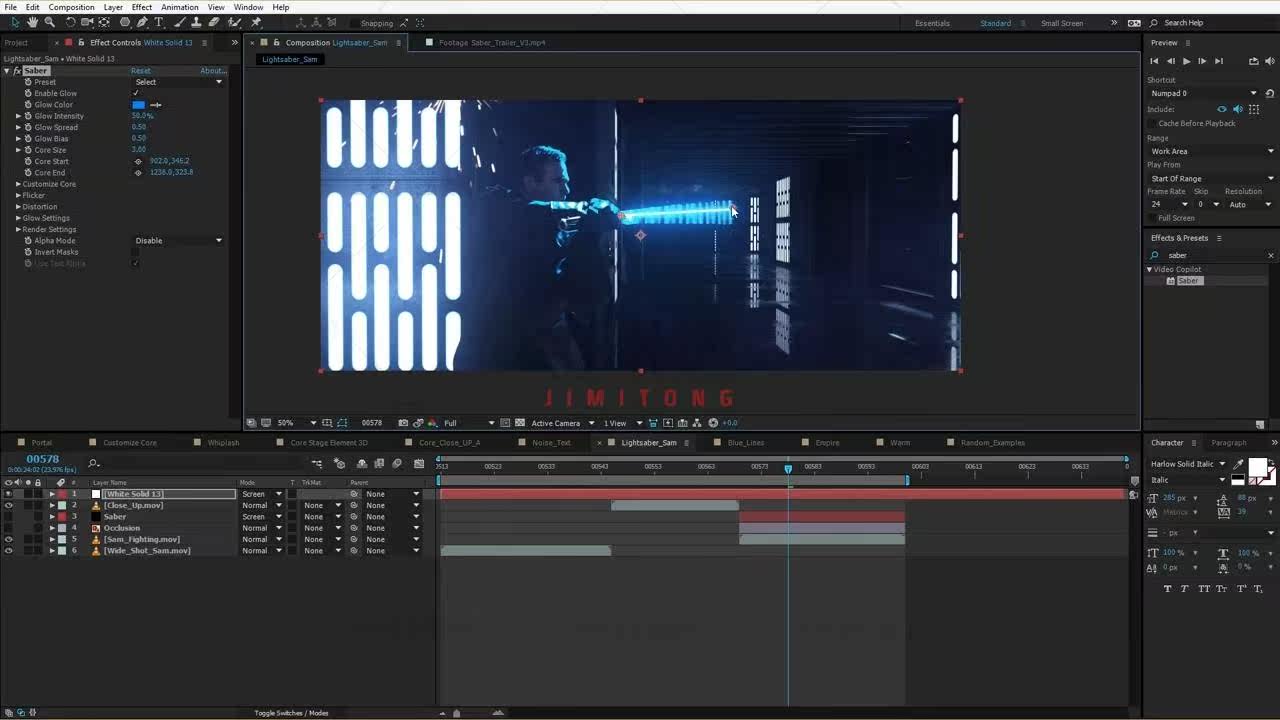Image resolution: width=1280 pixels, height=720 pixels.
Task: Switch to the Blue_Lines timeline tab
Action: pos(746,442)
